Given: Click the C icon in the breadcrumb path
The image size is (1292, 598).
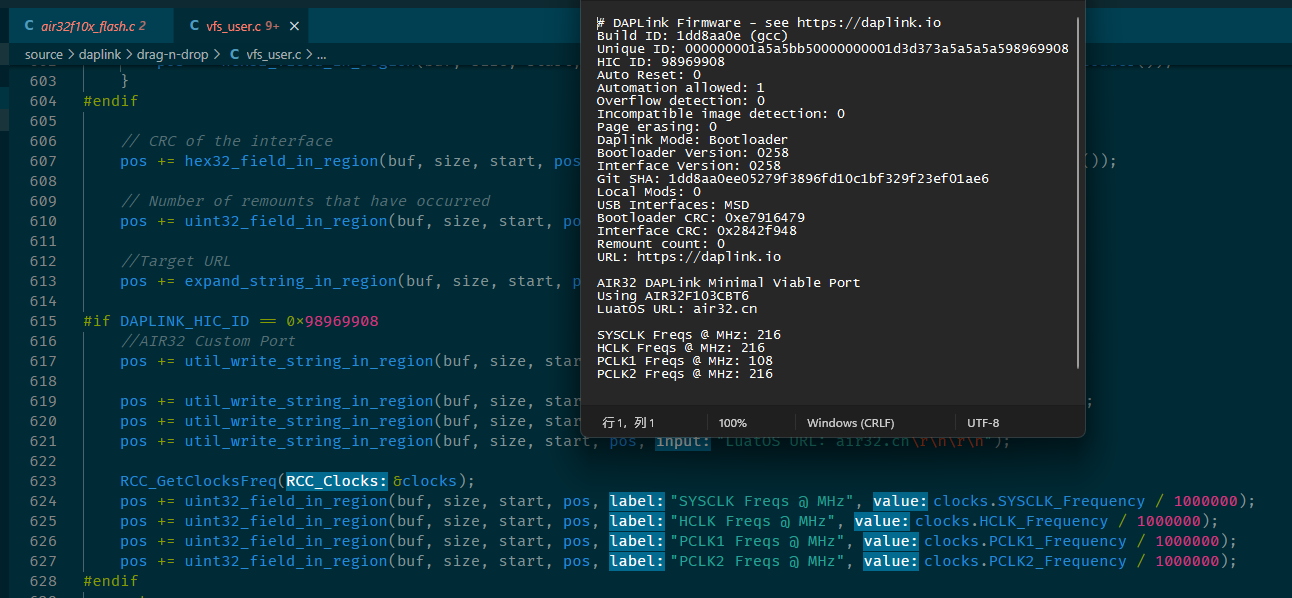Looking at the screenshot, I should point(234,54).
